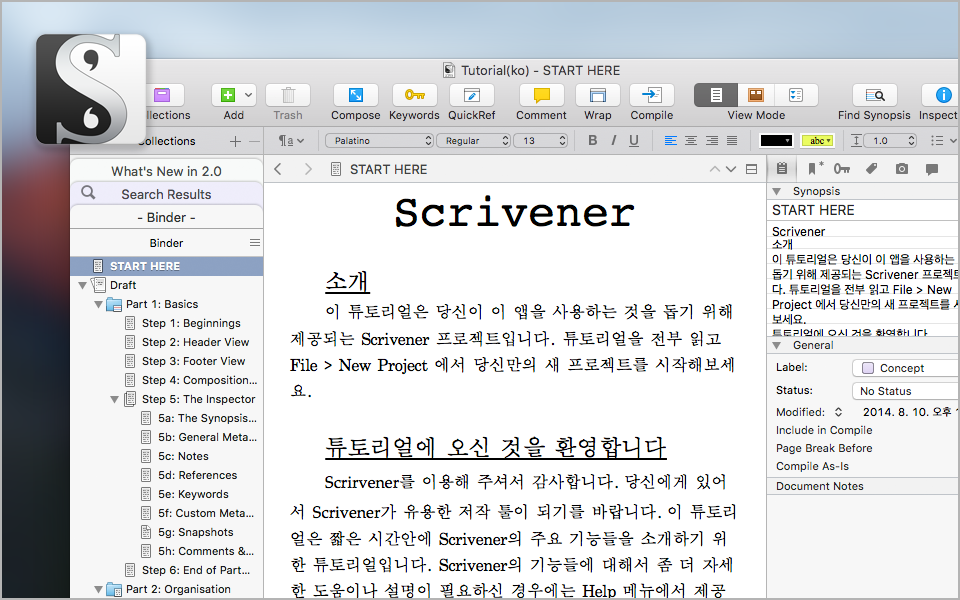Enter Compose full-screen mode
The height and width of the screenshot is (600, 960).
click(355, 95)
